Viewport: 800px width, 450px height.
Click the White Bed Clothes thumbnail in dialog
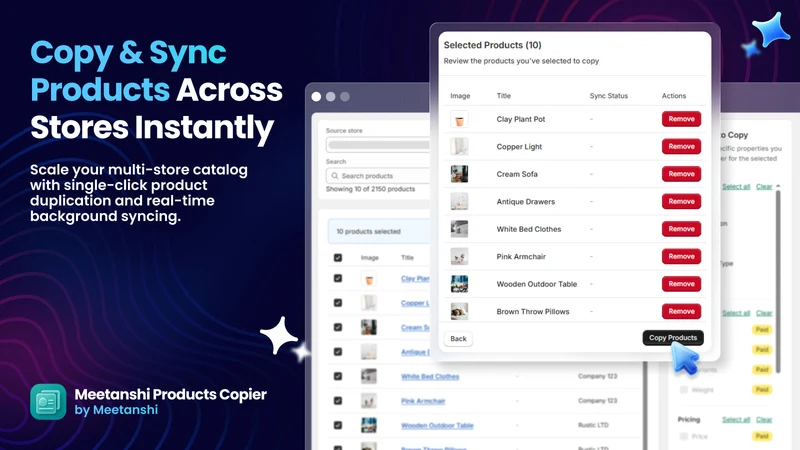point(459,229)
